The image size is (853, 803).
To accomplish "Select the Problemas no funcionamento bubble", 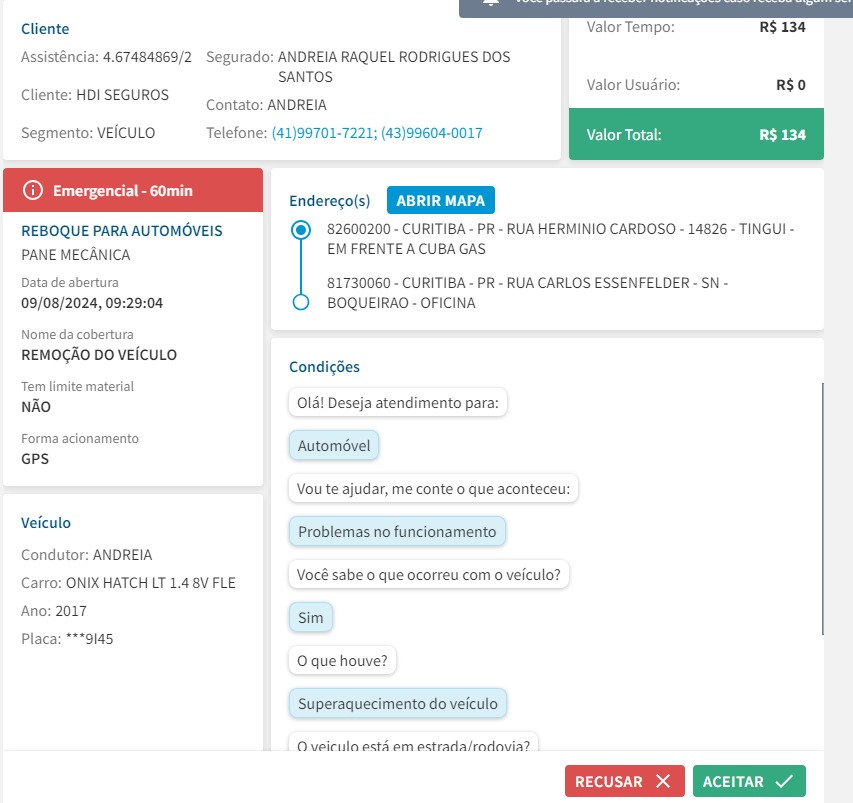I will [x=397, y=532].
